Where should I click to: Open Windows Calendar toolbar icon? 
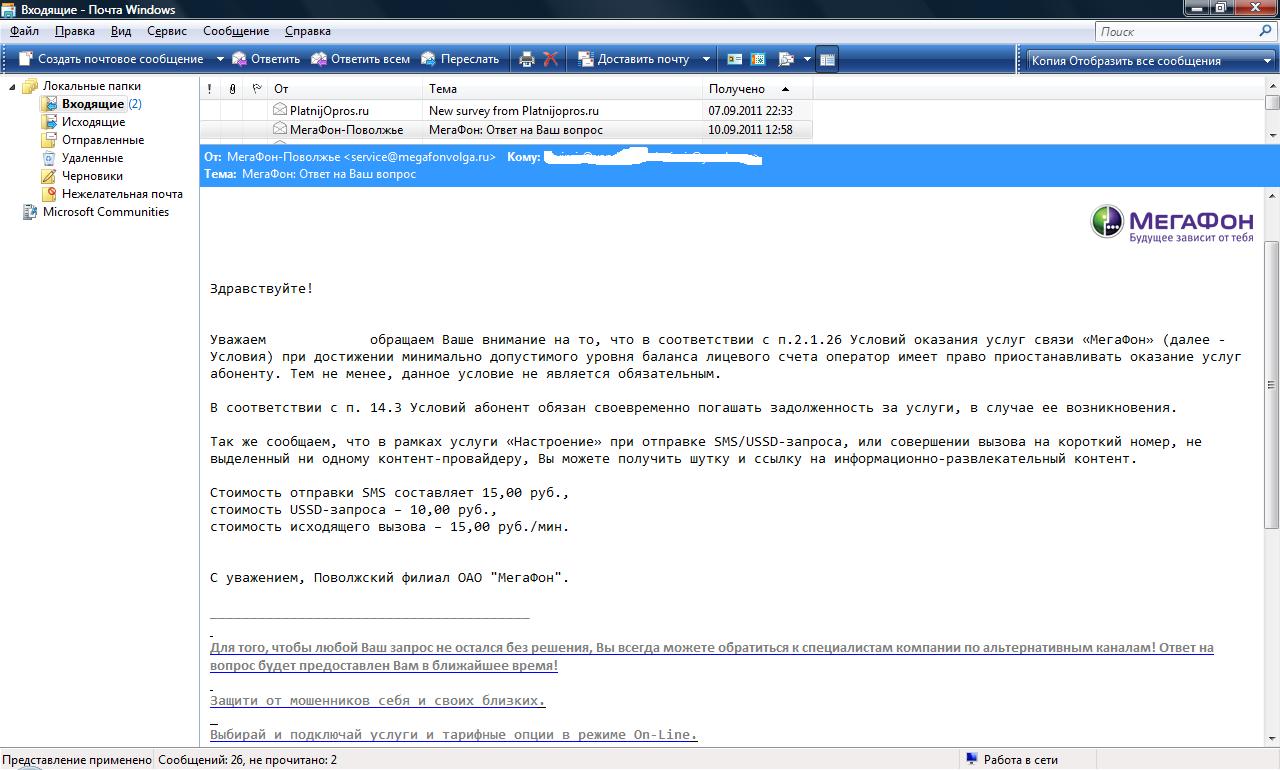click(x=758, y=59)
